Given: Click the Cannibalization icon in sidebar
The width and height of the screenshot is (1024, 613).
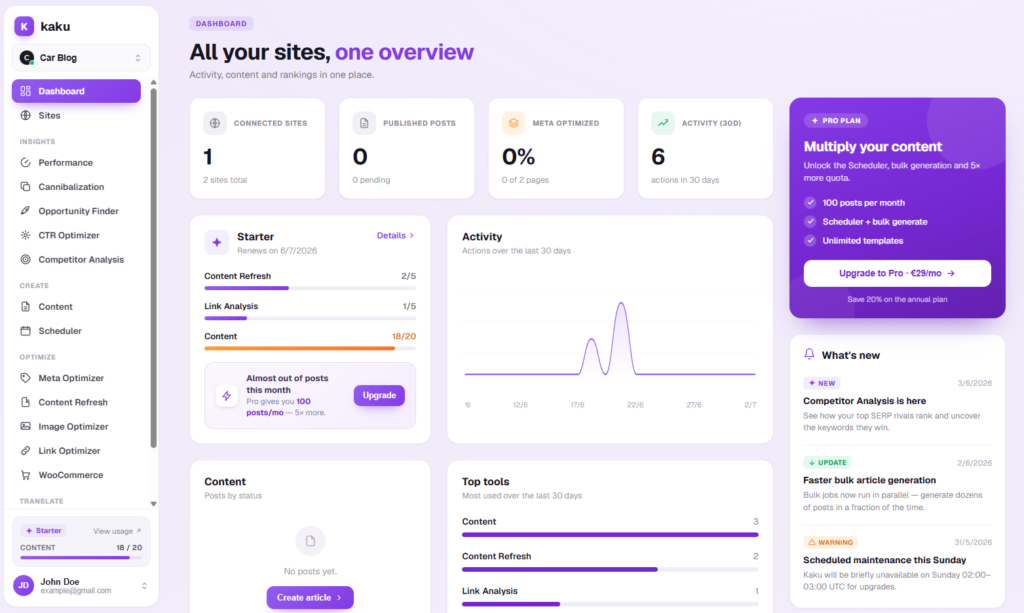Looking at the screenshot, I should tap(25, 187).
